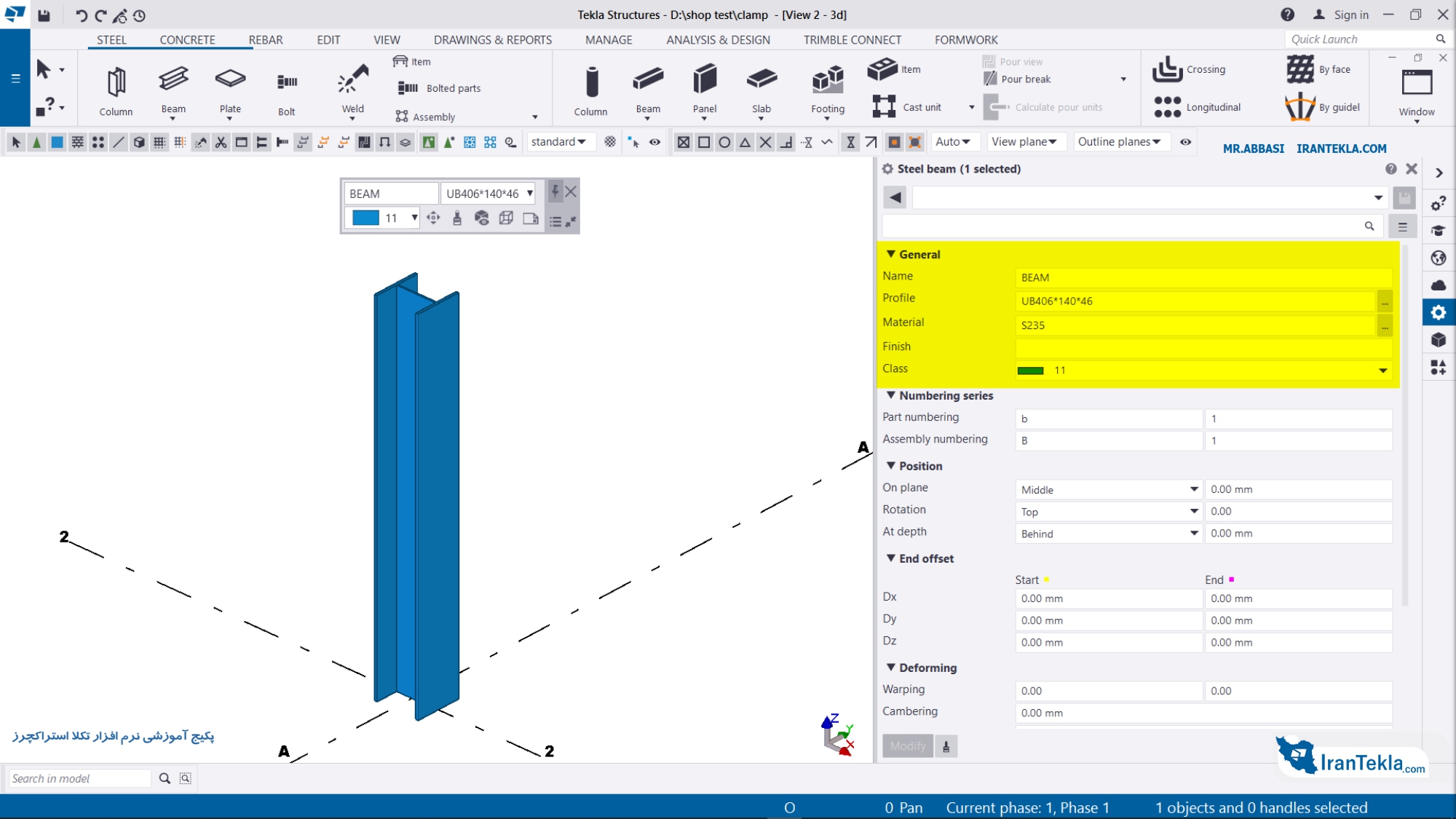Open the Properties gear side icon
The width and height of the screenshot is (1456, 819).
tap(1439, 313)
